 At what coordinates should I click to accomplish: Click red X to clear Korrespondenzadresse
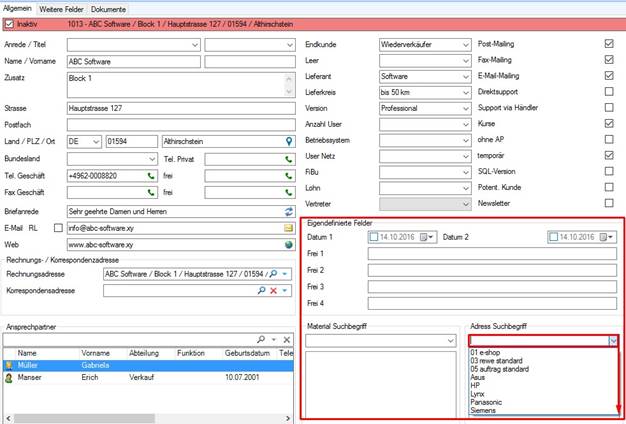pos(273,291)
